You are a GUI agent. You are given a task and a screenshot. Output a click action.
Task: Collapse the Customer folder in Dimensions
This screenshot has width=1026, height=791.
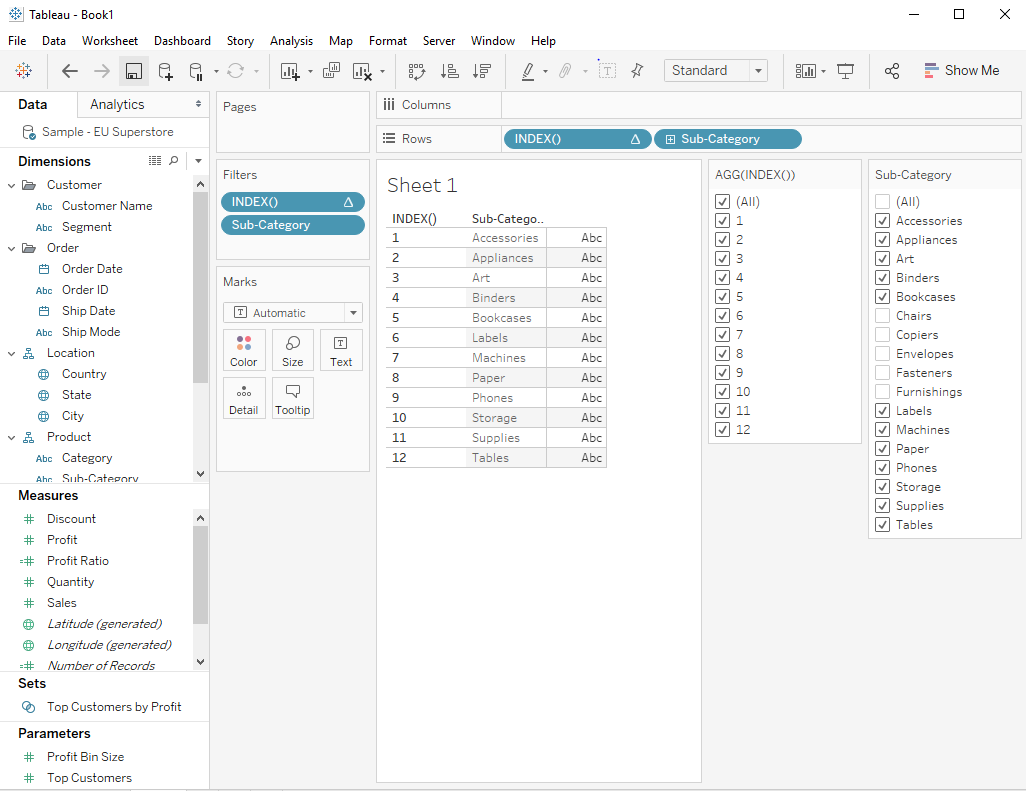coord(11,185)
